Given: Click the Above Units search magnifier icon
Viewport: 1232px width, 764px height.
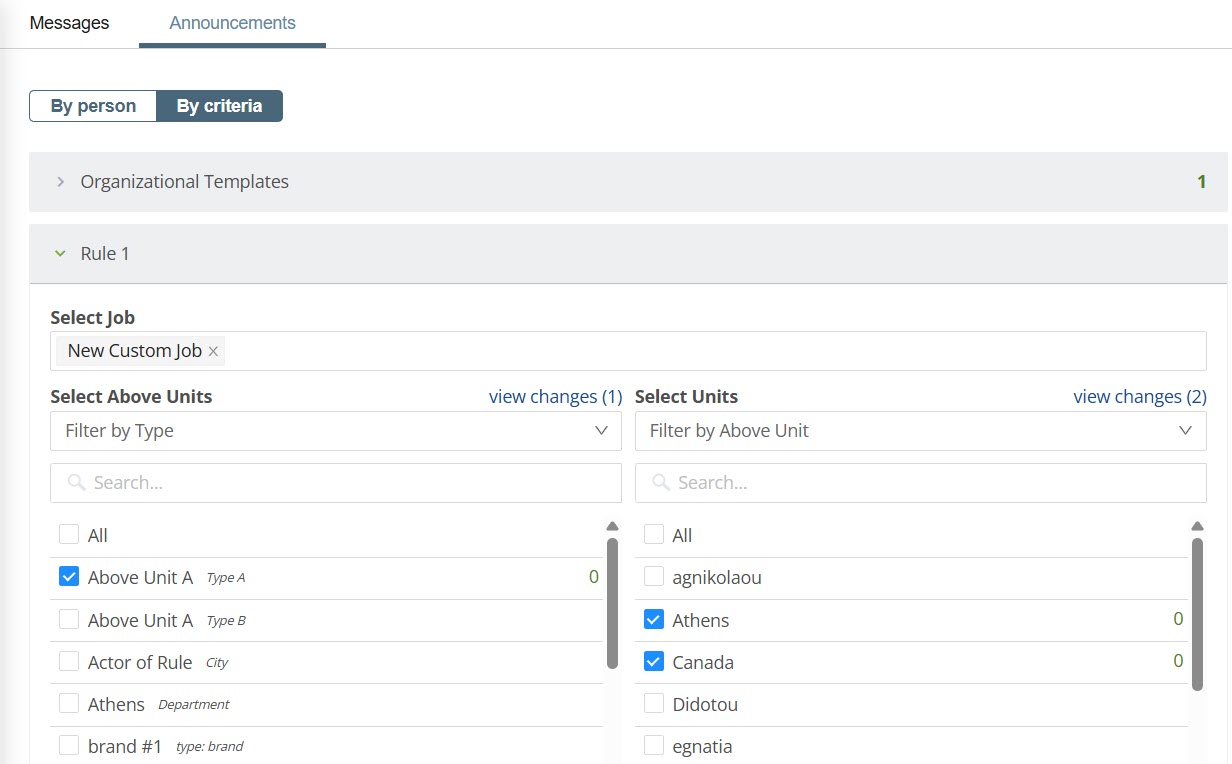Looking at the screenshot, I should pos(76,483).
